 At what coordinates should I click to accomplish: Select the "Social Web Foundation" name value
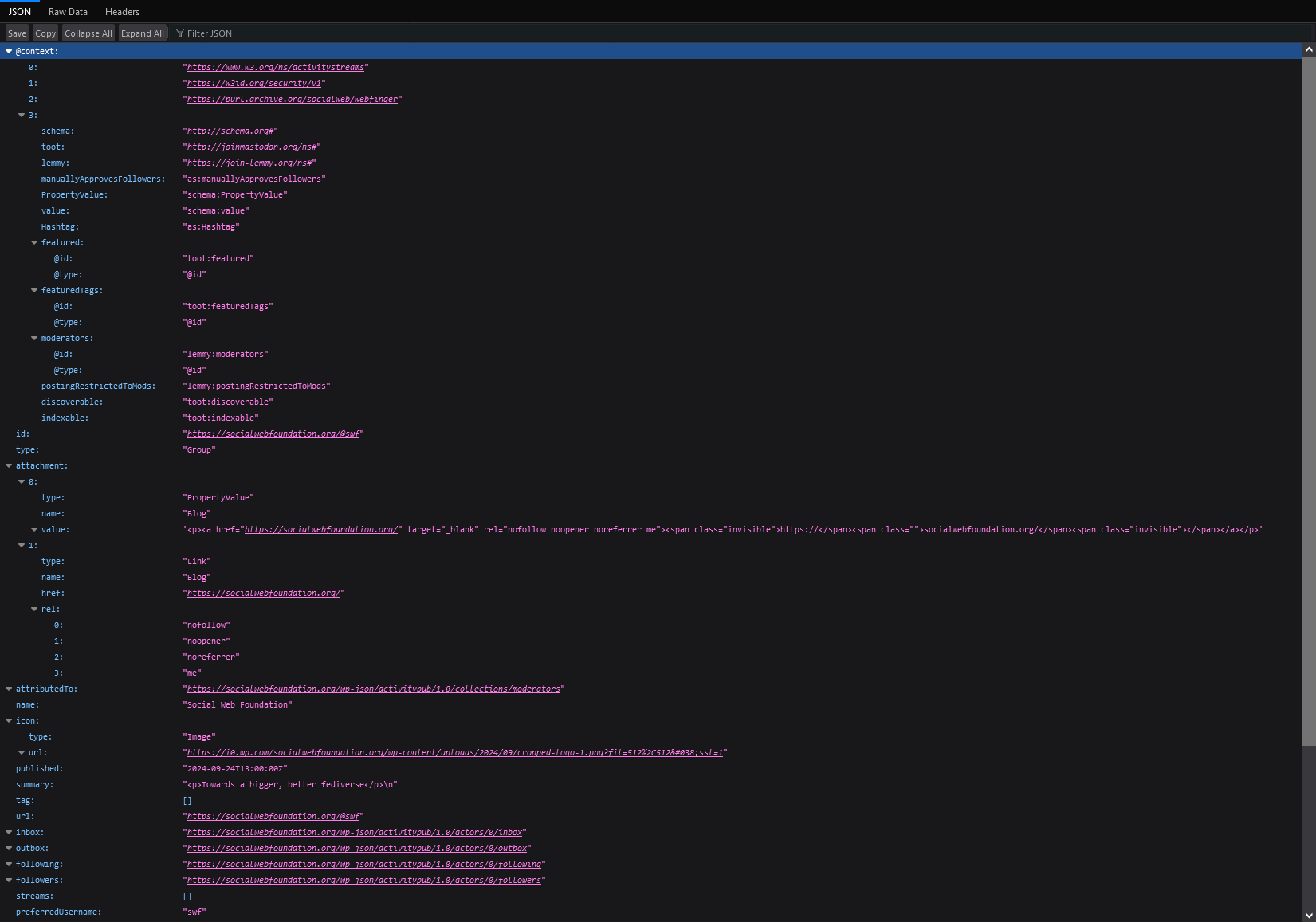238,704
